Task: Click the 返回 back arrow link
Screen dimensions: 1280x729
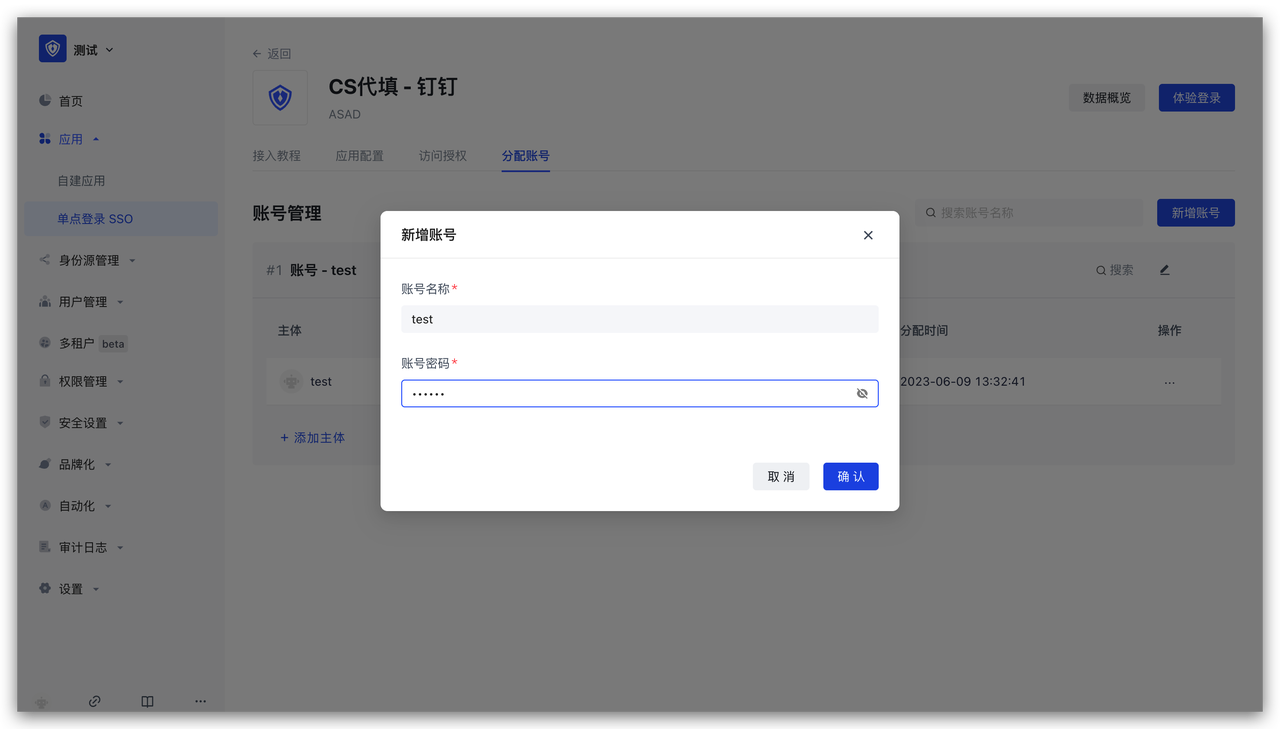Action: [x=271, y=54]
